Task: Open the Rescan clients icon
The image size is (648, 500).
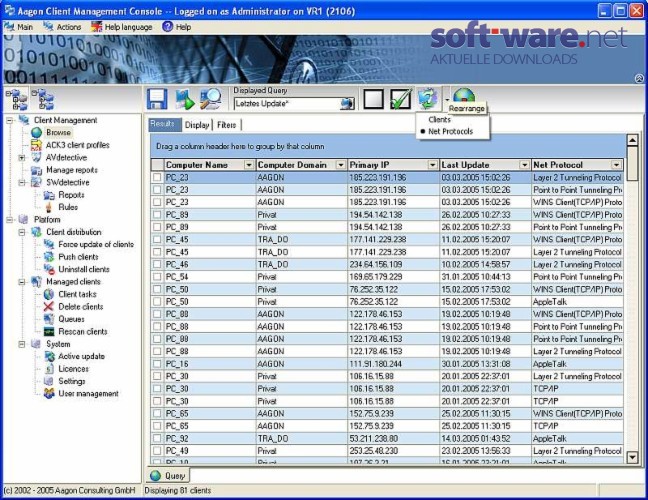Action: (x=49, y=331)
